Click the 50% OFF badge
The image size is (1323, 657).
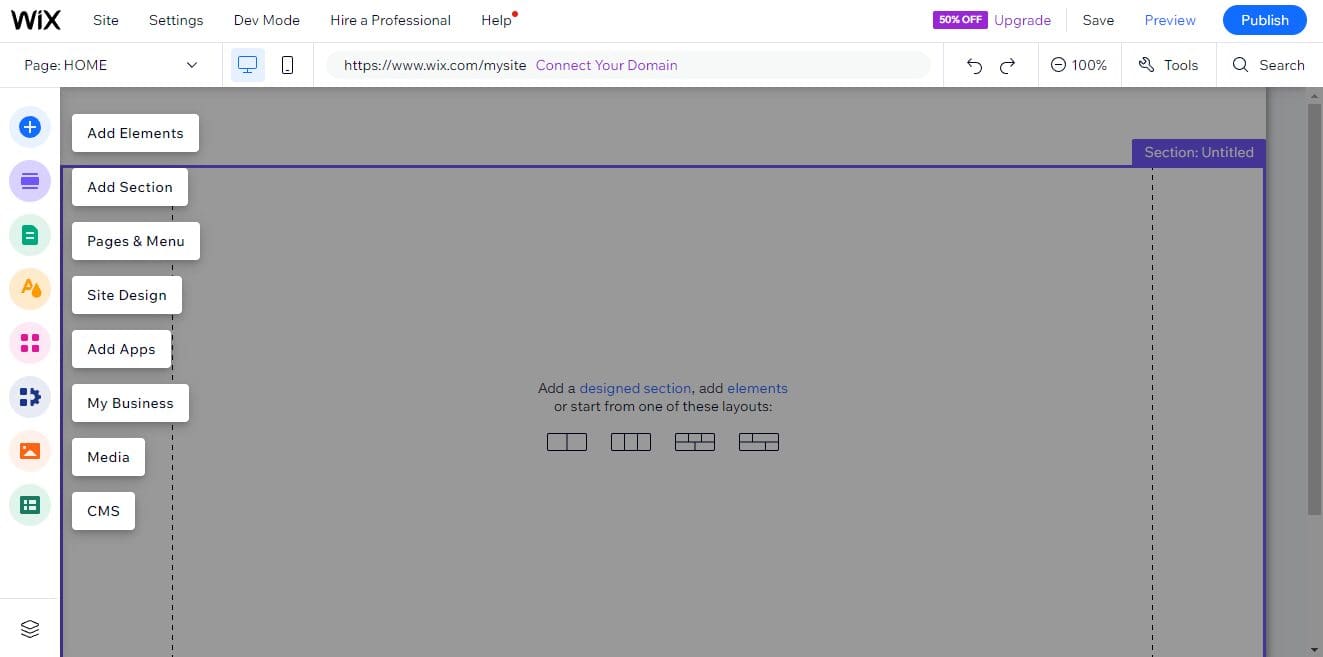click(x=960, y=20)
